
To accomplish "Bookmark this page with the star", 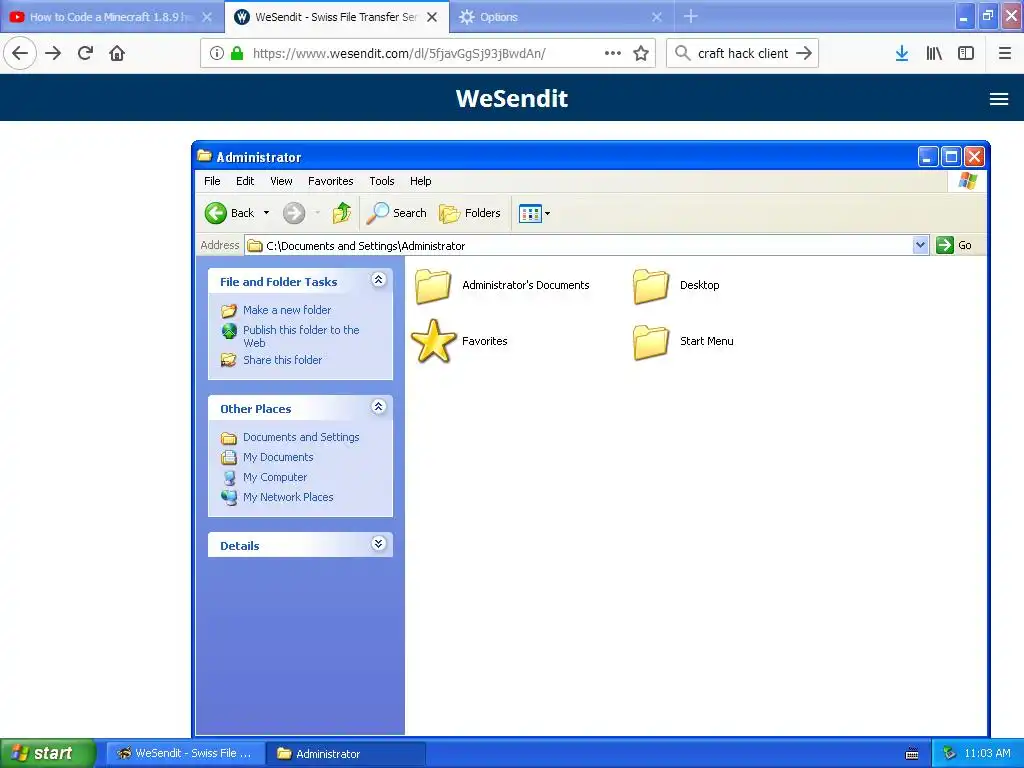I will [641, 53].
